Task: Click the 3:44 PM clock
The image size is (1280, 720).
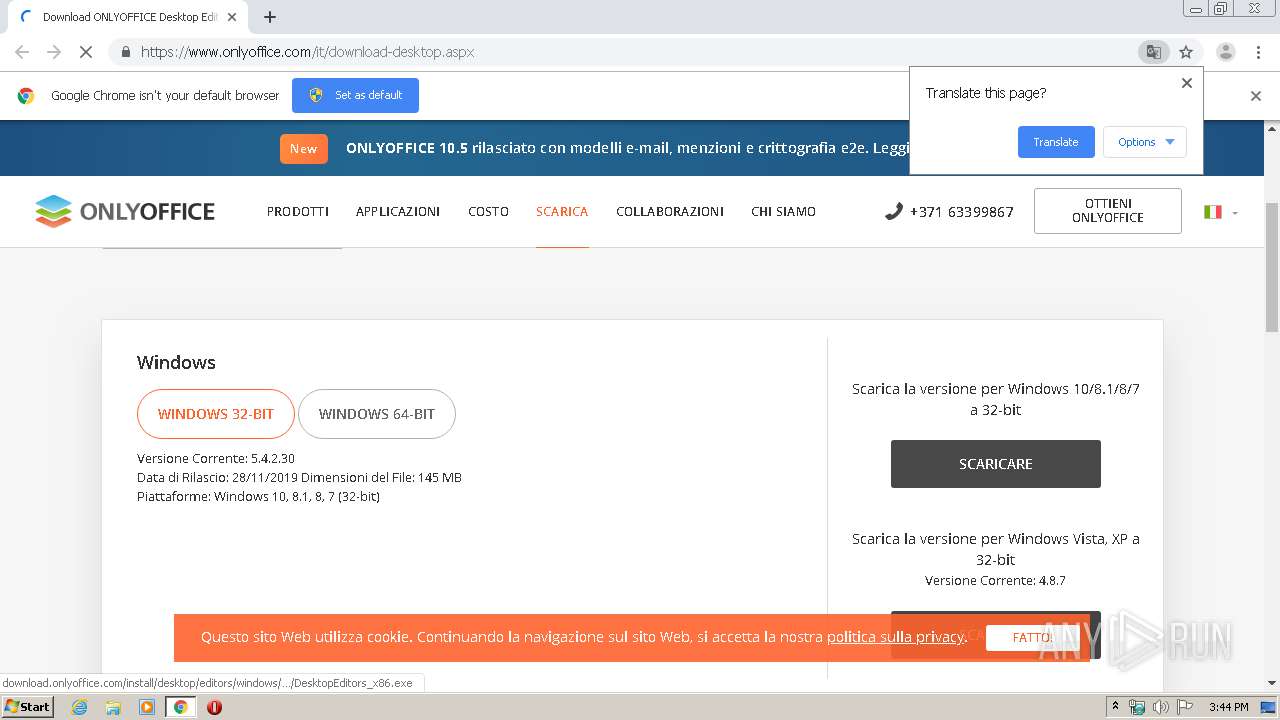Action: 1228,707
